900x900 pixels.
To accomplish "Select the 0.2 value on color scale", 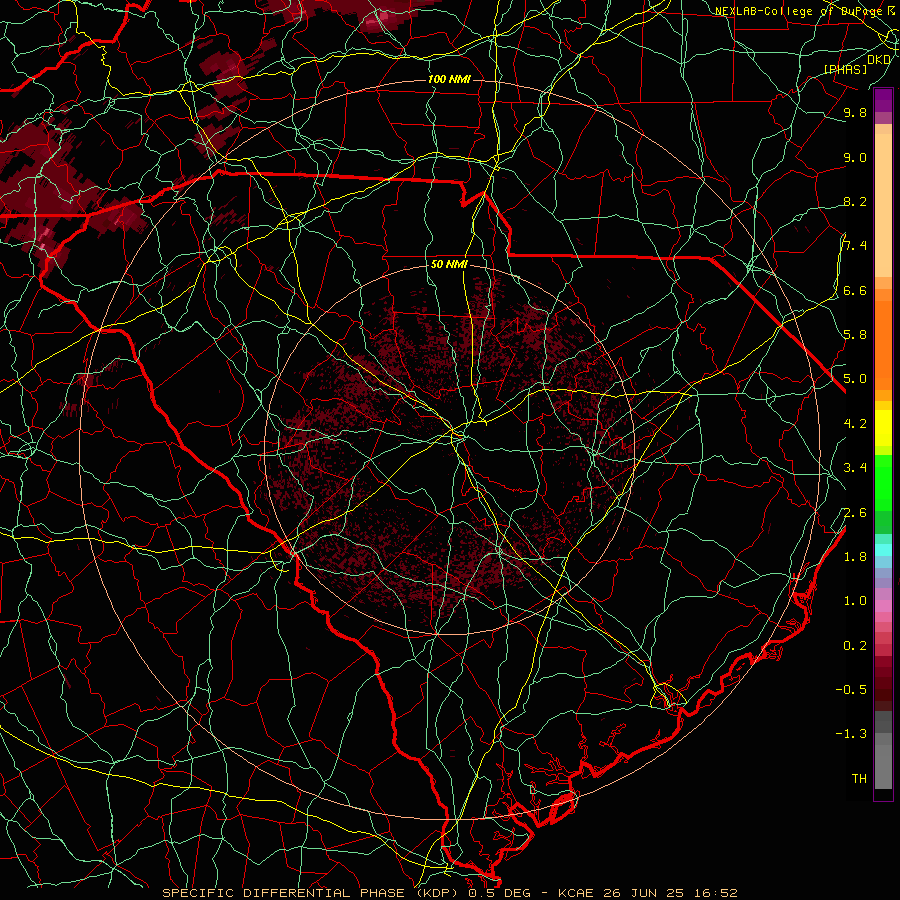I will pyautogui.click(x=855, y=646).
